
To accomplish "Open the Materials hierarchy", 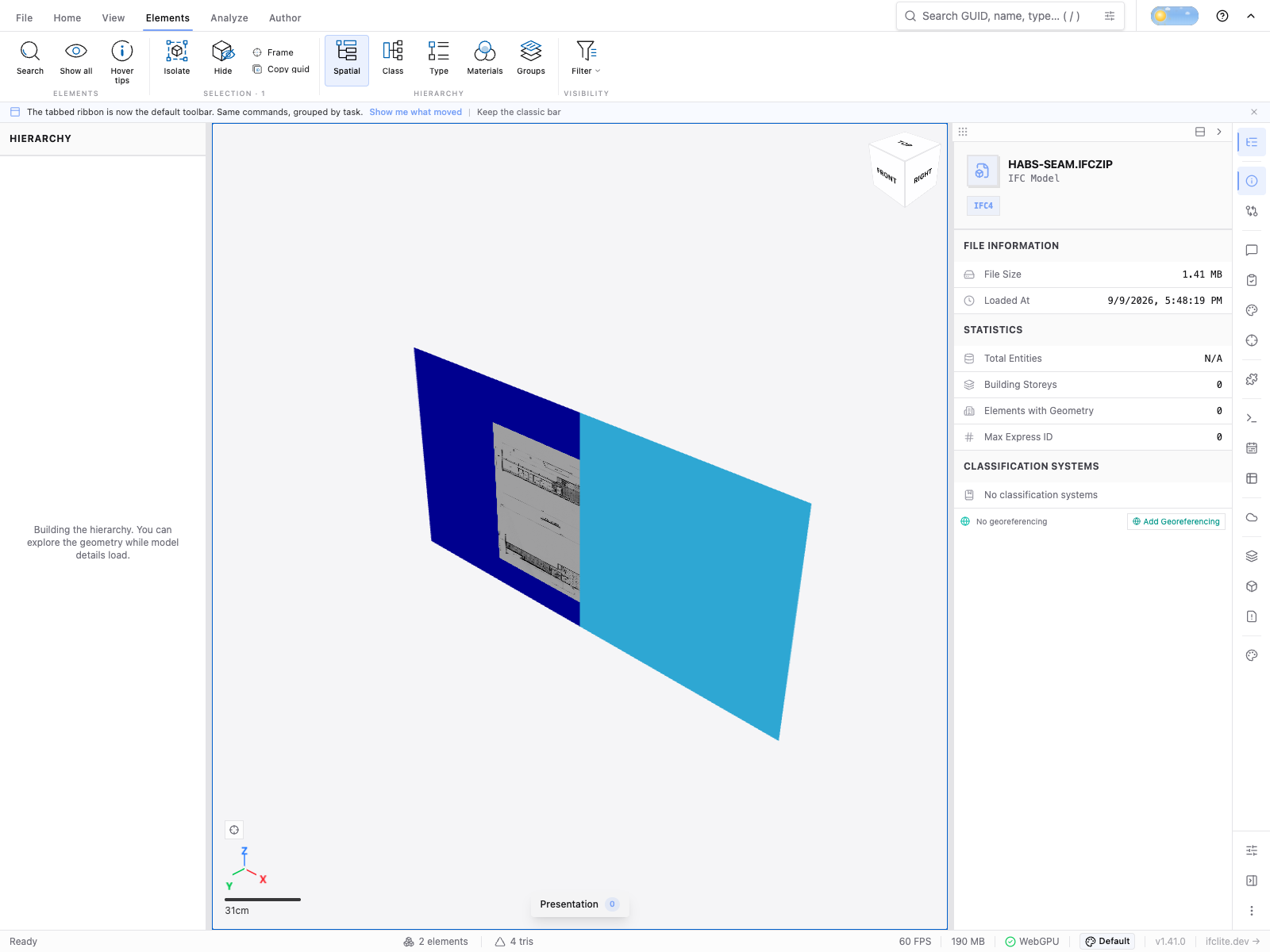I will tap(485, 59).
